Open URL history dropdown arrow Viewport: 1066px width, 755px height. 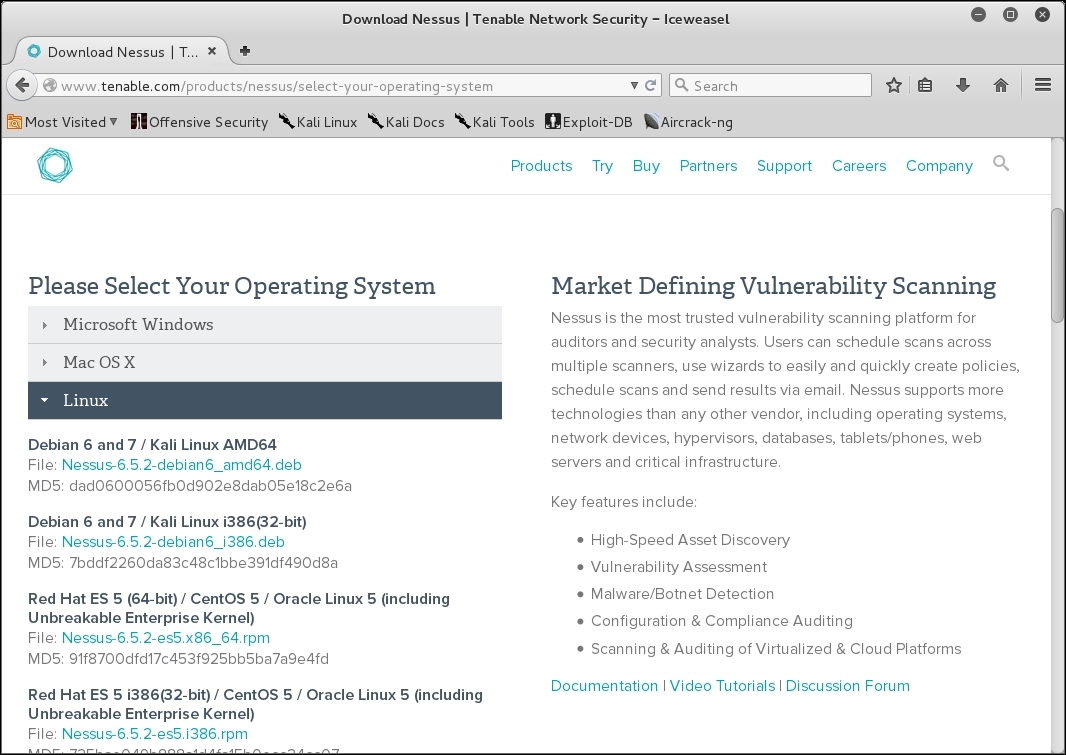tap(634, 86)
